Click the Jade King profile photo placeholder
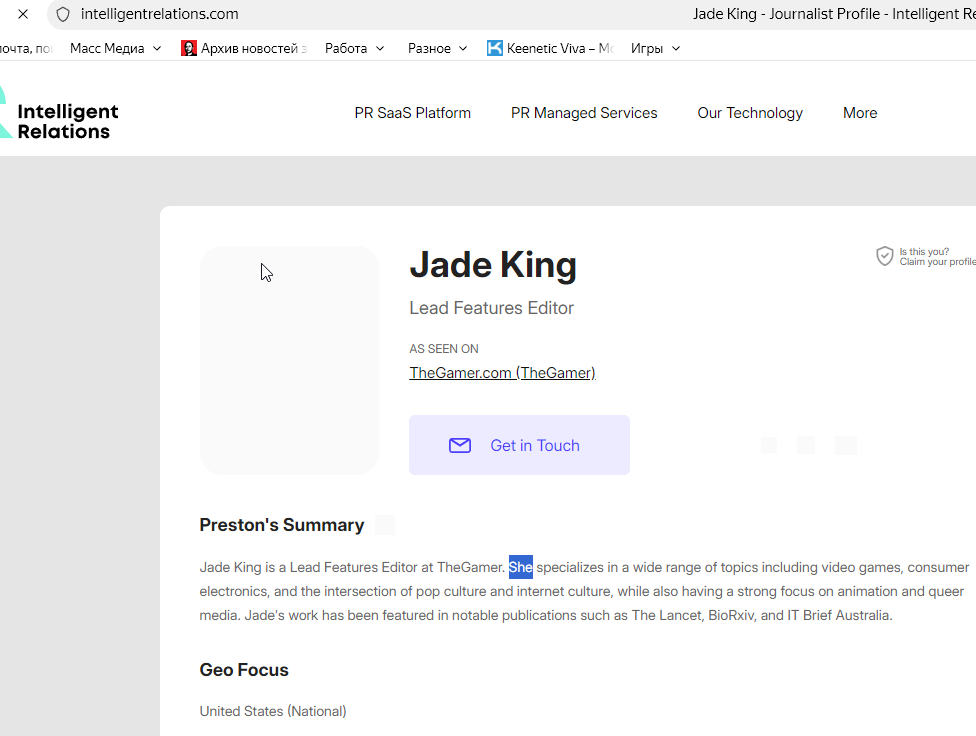Screen dimensions: 976x736 coord(289,360)
